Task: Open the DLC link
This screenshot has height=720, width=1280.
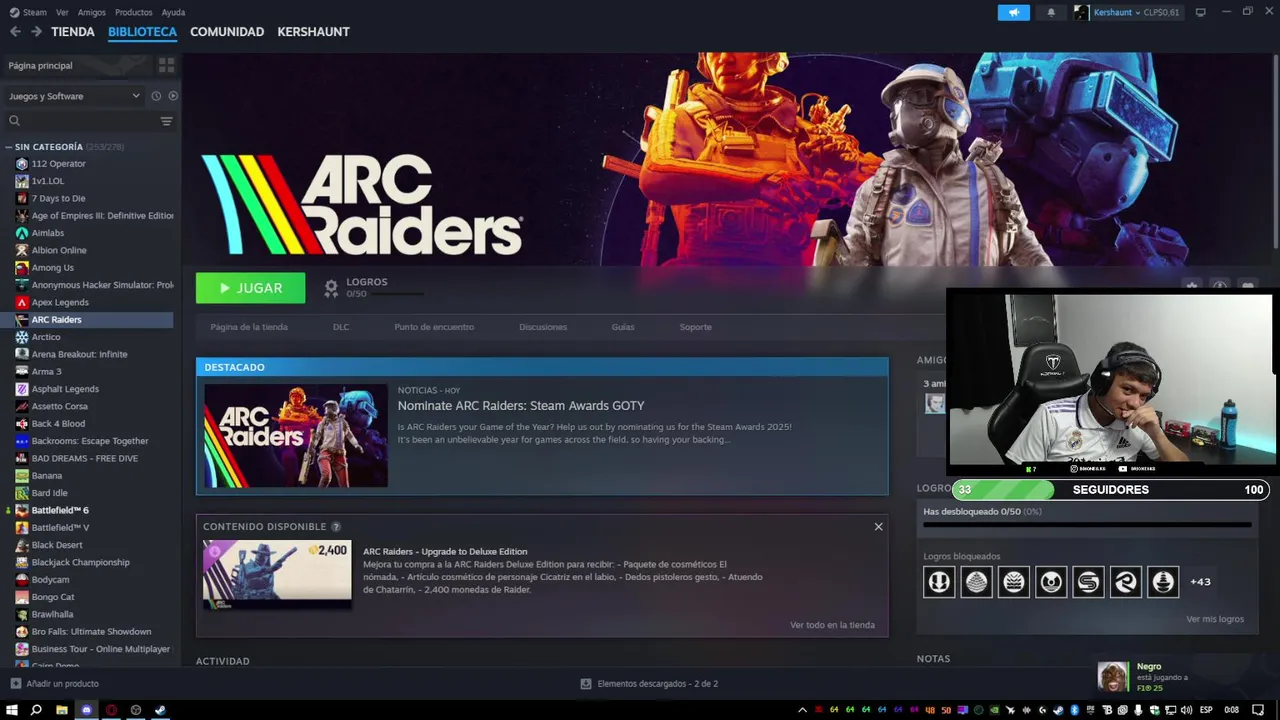Action: coord(341,327)
